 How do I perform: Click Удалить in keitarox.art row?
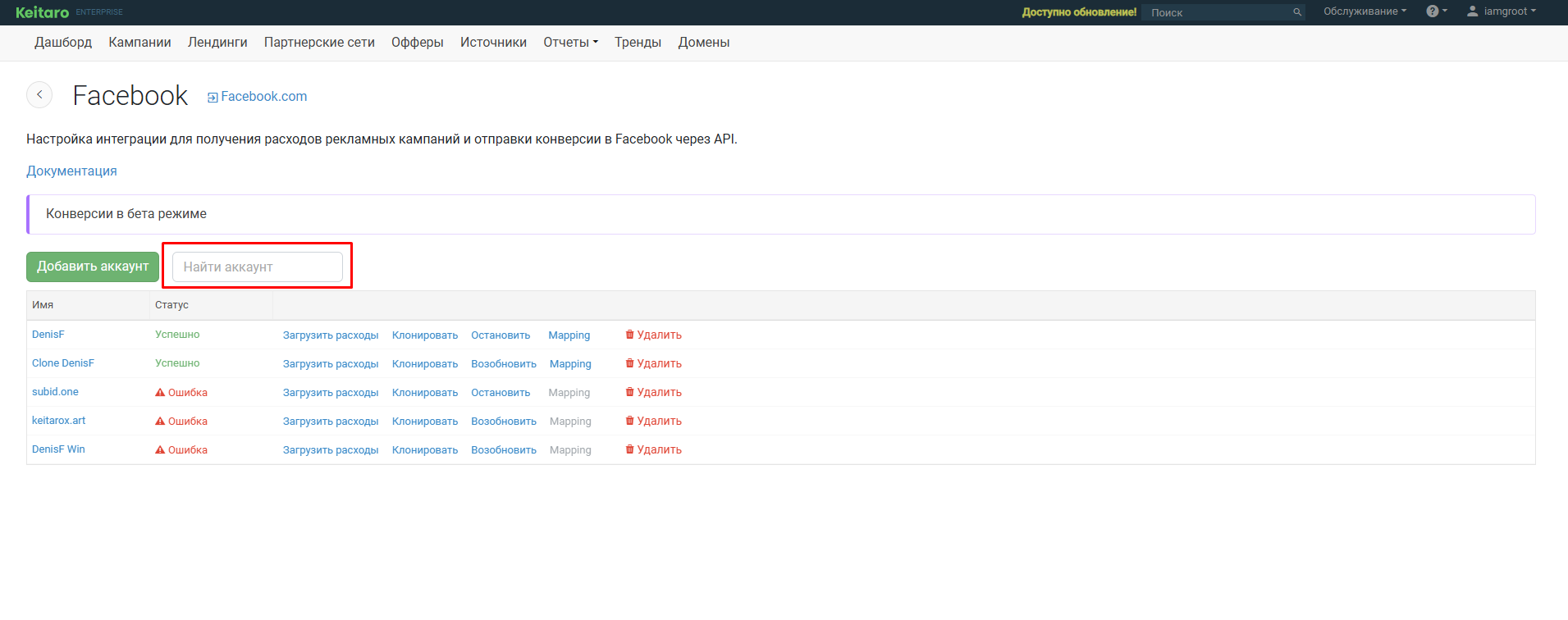[x=653, y=422]
